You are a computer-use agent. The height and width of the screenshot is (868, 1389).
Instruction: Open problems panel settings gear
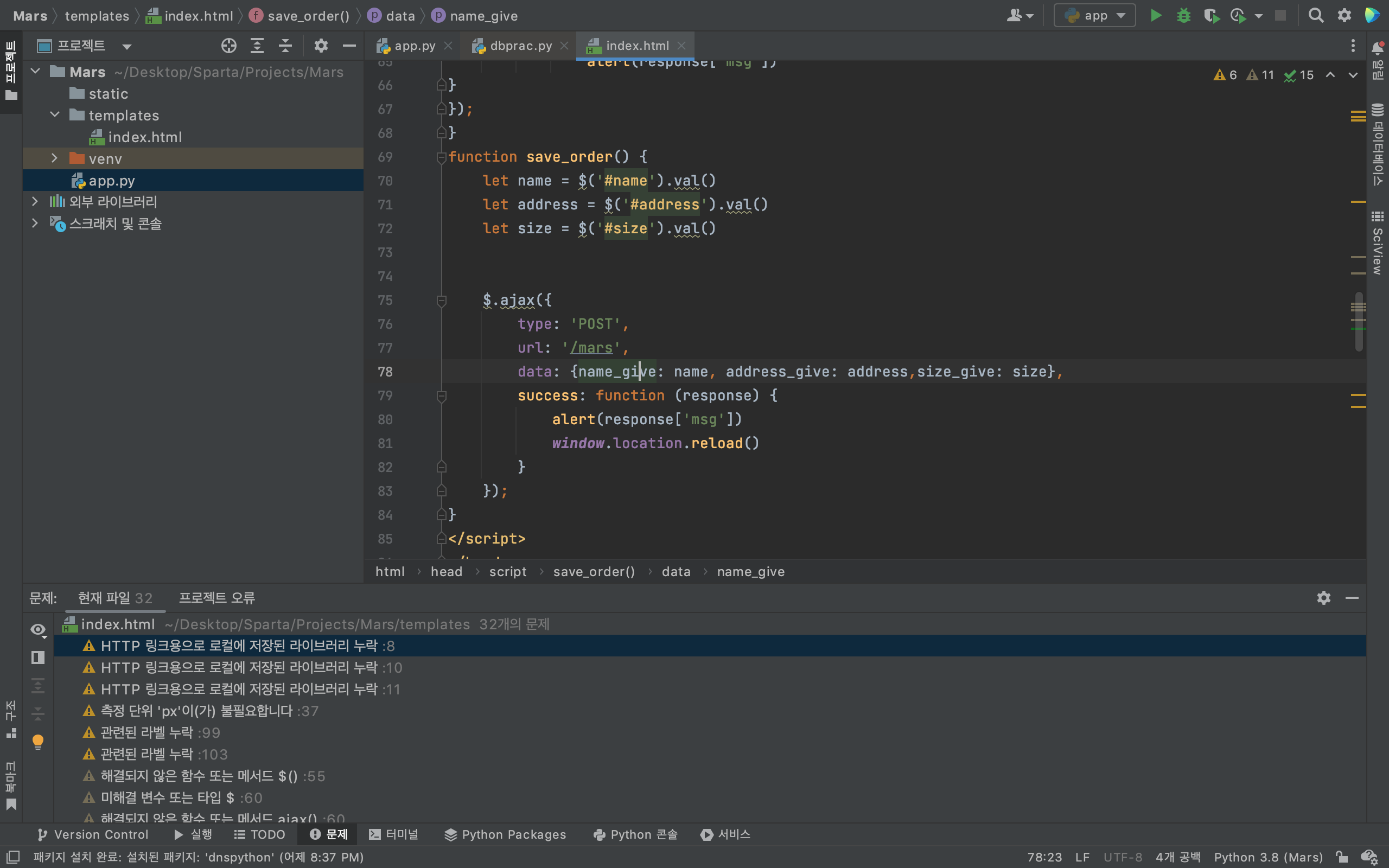[1323, 598]
